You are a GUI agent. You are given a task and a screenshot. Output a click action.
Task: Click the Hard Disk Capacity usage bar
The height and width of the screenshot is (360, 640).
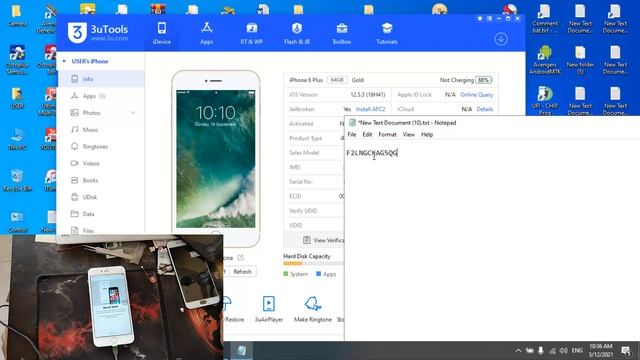[313, 264]
